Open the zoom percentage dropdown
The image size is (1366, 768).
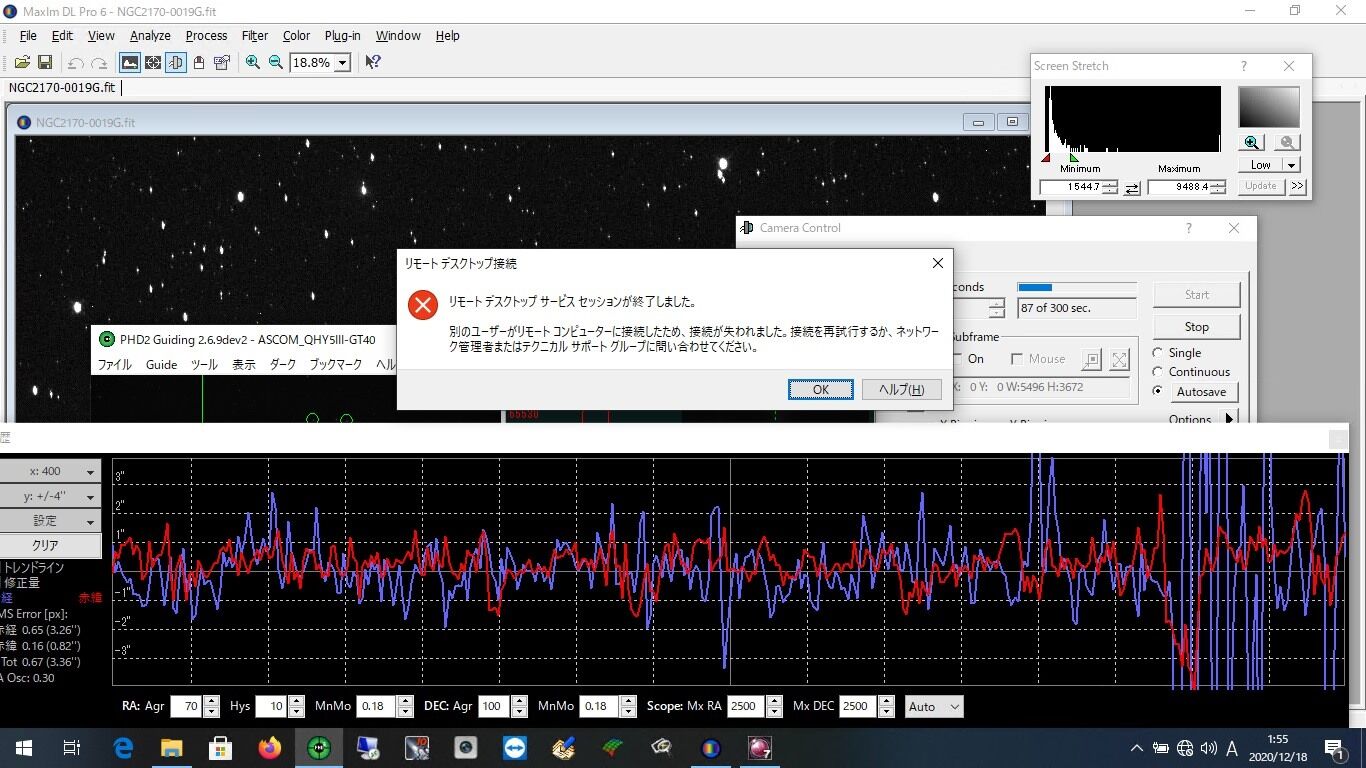(342, 62)
